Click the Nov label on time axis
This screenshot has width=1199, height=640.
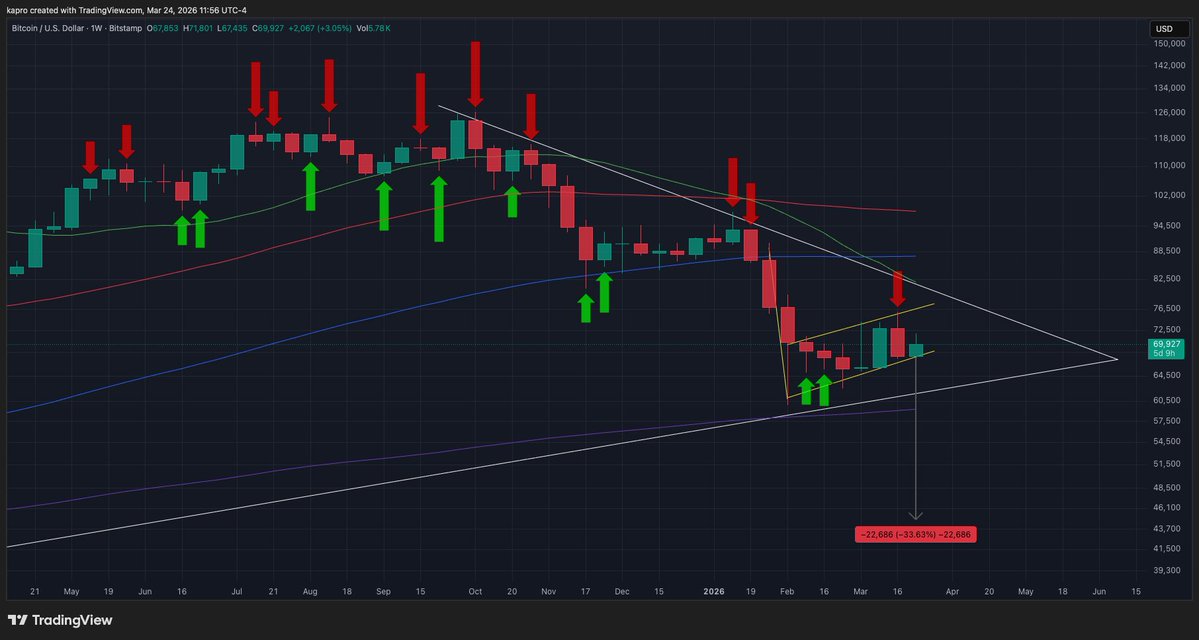pyautogui.click(x=548, y=592)
